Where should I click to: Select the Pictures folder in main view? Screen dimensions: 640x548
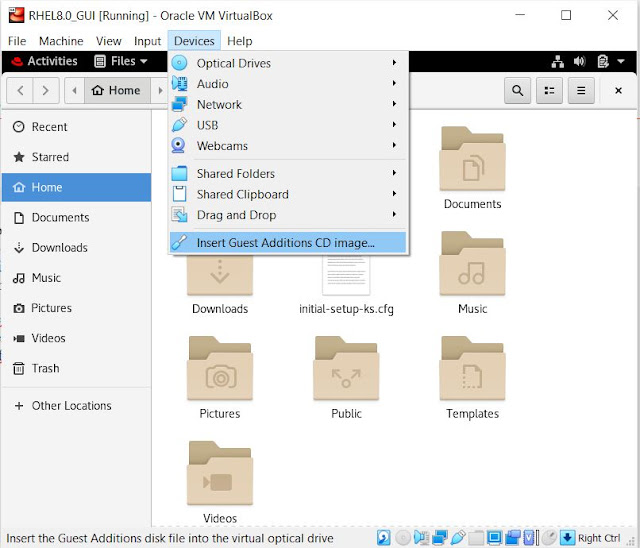pyautogui.click(x=220, y=368)
